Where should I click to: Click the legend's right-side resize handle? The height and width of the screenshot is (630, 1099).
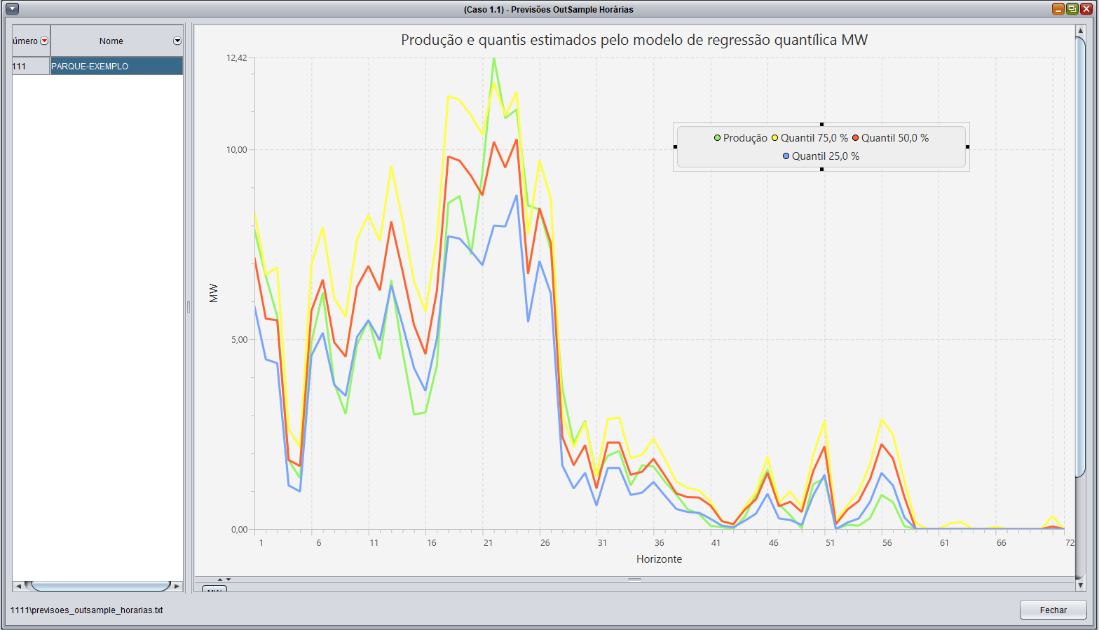pos(968,147)
